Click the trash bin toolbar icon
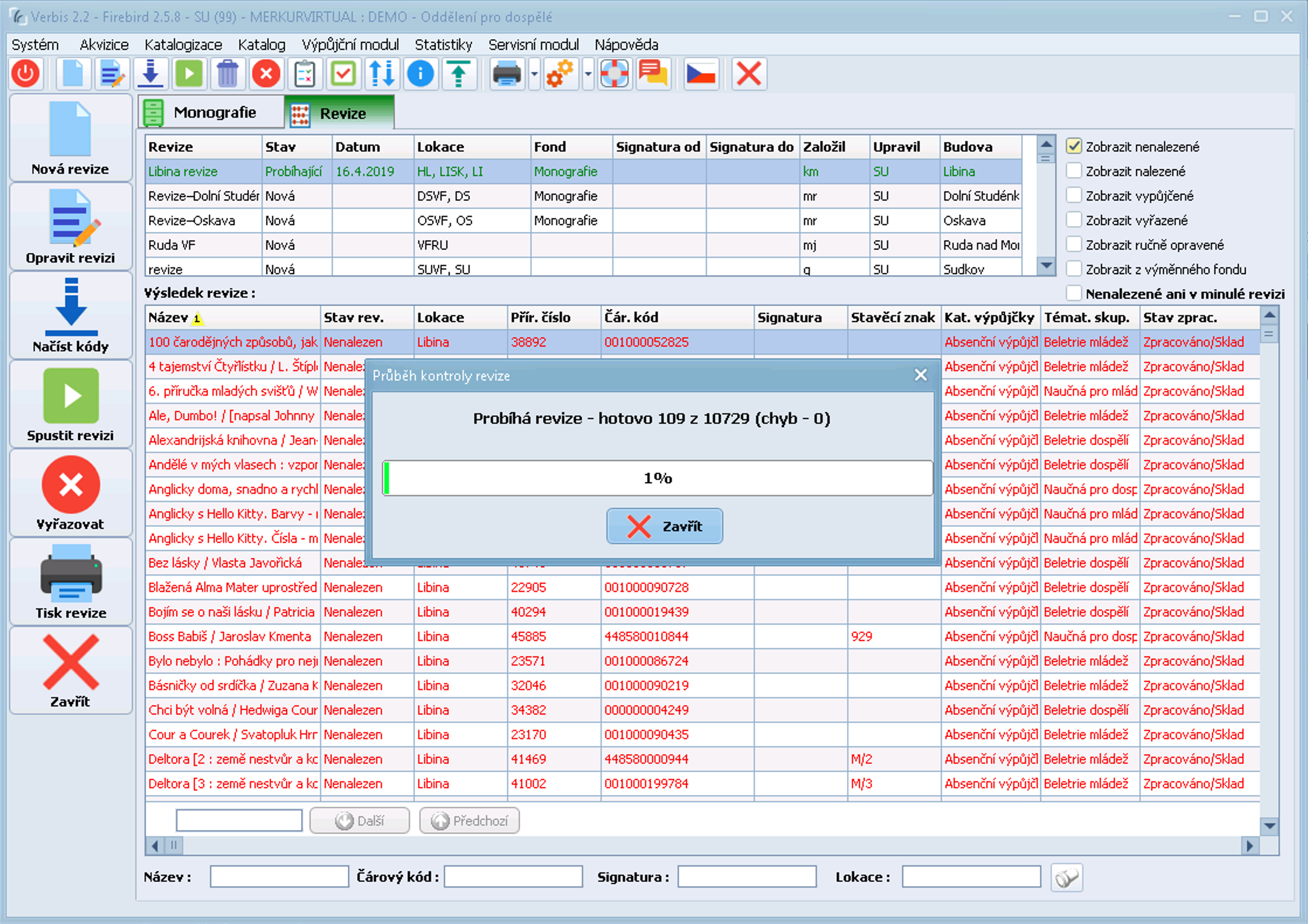The height and width of the screenshot is (924, 1308). click(x=228, y=74)
